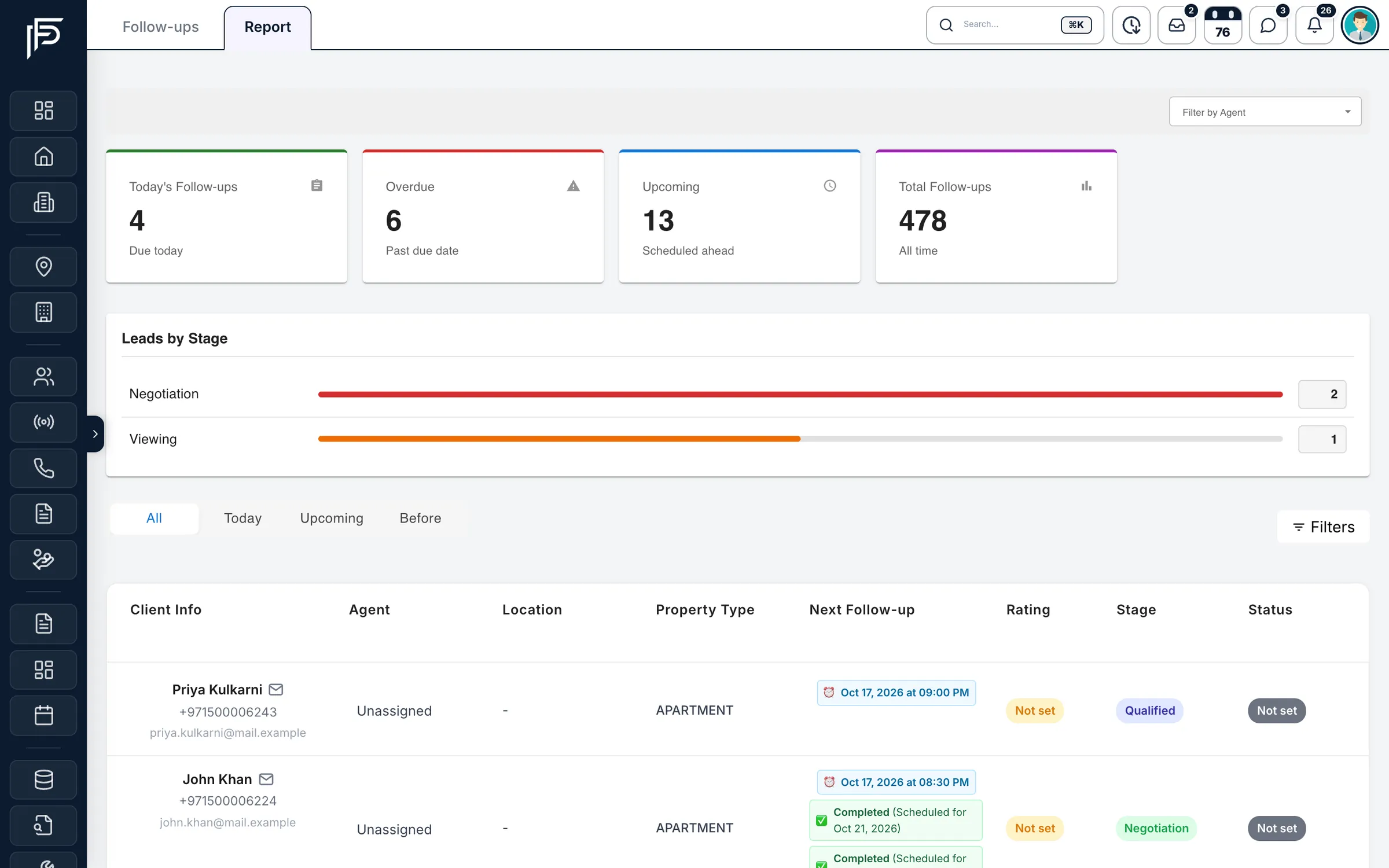Open the Filters button
The image size is (1389, 868).
pos(1323,527)
